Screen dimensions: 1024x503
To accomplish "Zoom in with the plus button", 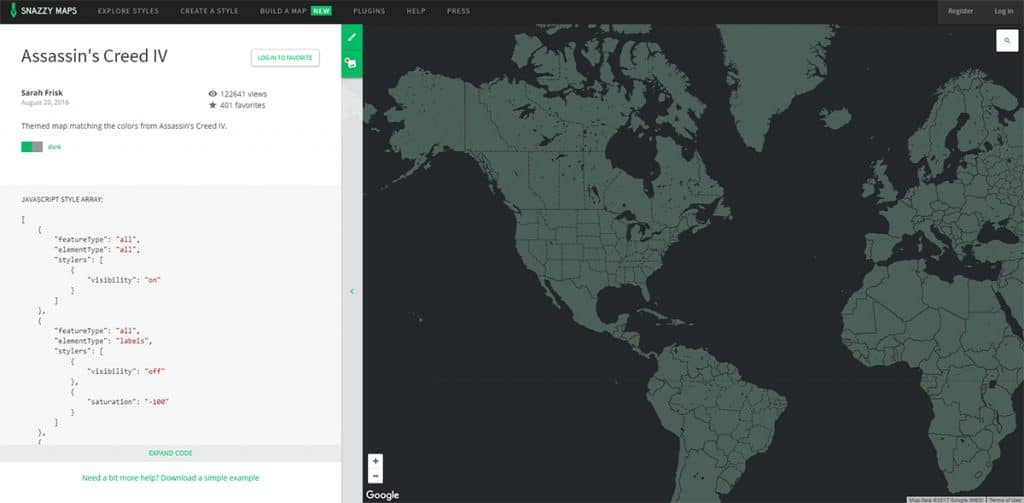I will click(376, 461).
